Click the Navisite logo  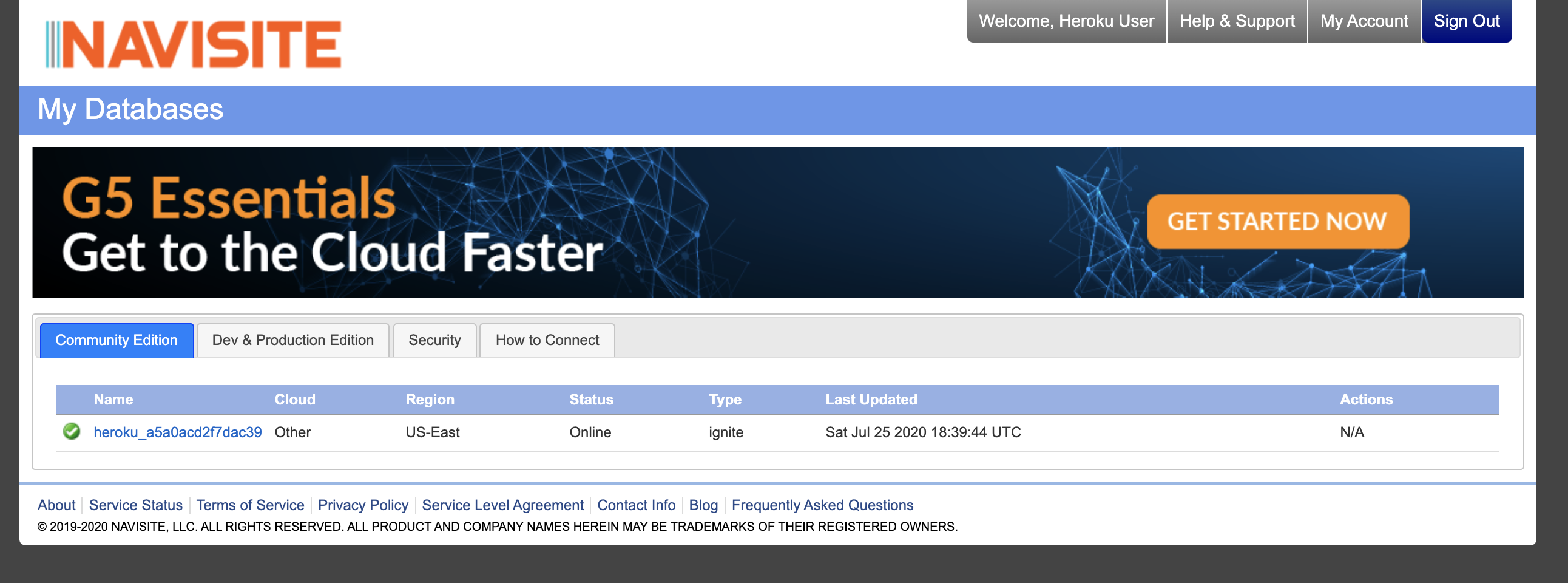pos(194,44)
